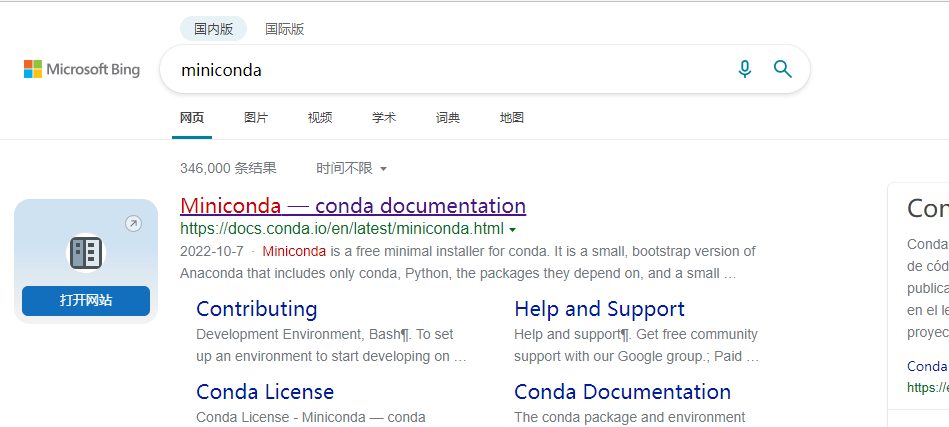Viewport: 949px width, 427px height.
Task: Click the 346,000 条结果 count text
Action: coord(228,168)
